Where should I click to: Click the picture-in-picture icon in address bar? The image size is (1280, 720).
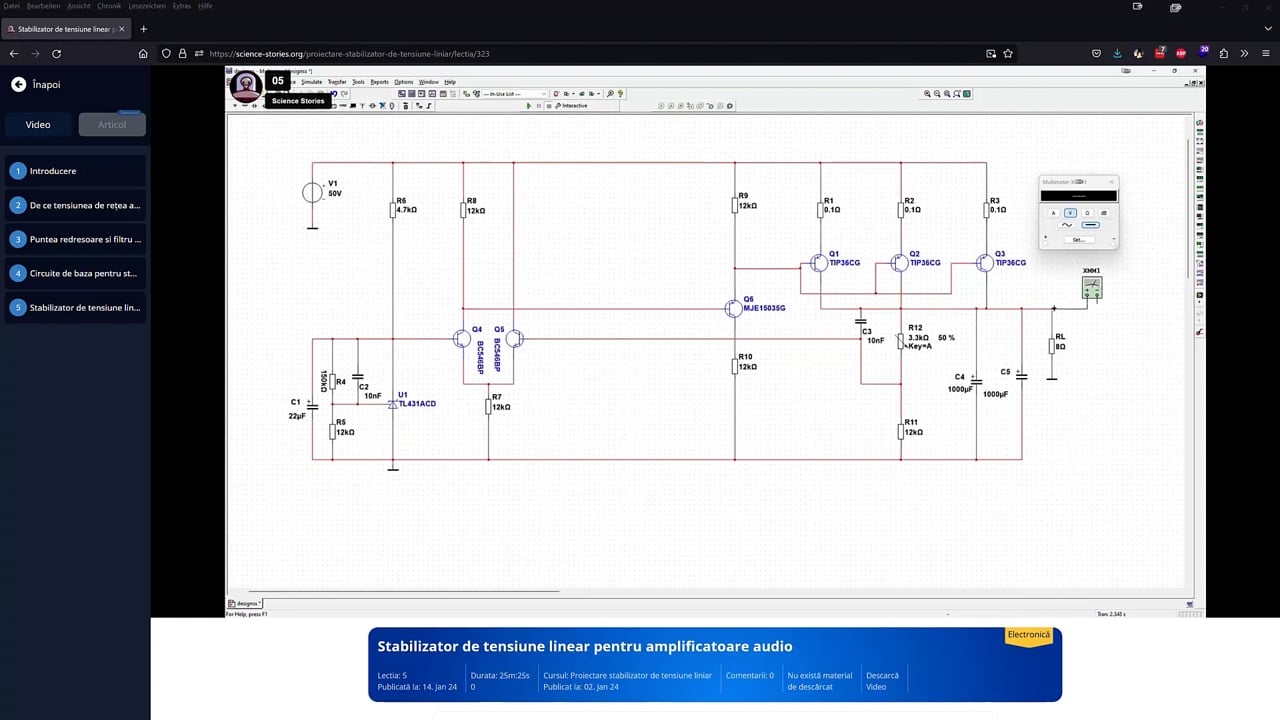click(991, 54)
